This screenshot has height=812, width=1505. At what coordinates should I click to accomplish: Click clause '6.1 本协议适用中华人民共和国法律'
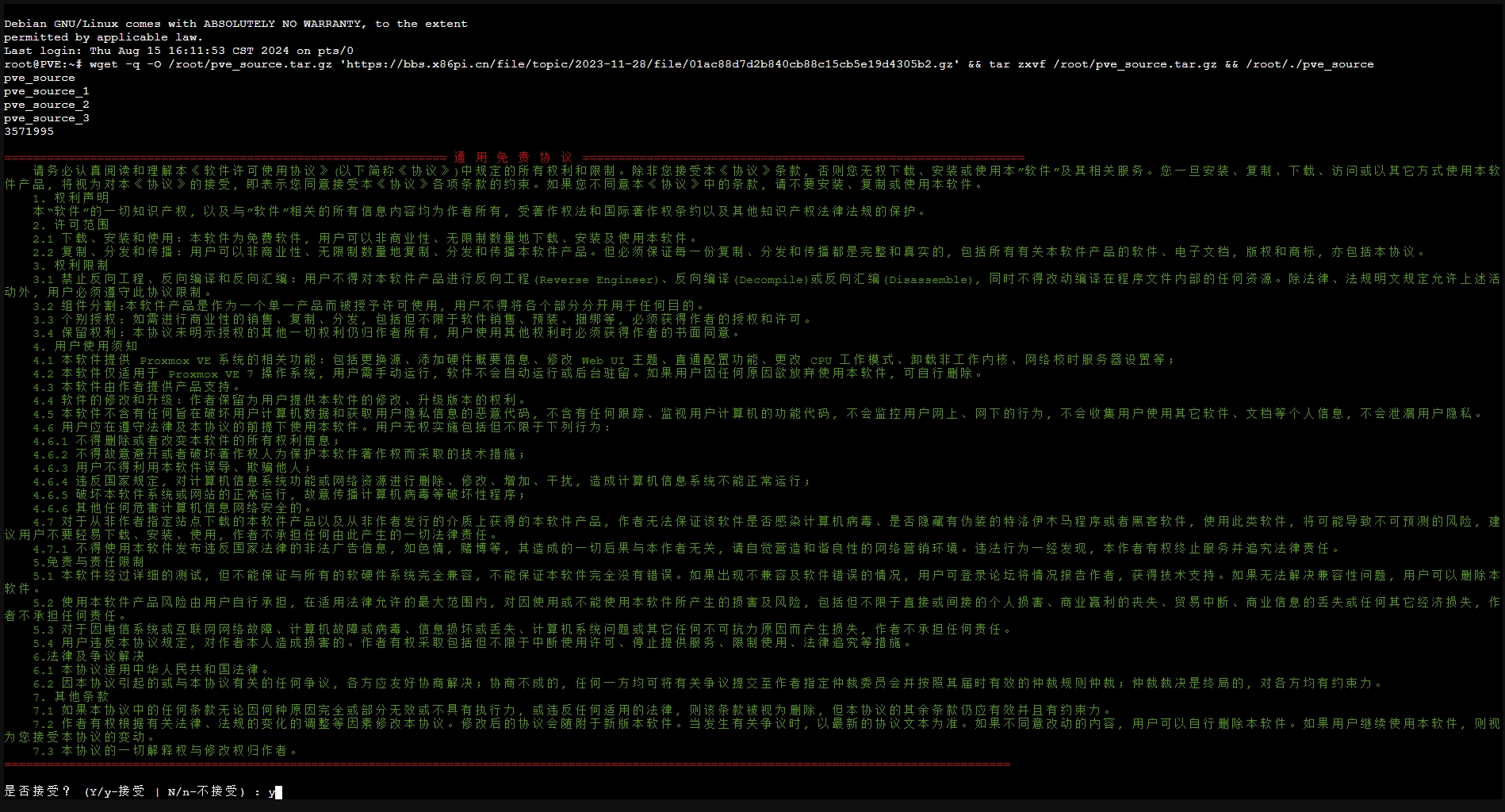point(151,670)
